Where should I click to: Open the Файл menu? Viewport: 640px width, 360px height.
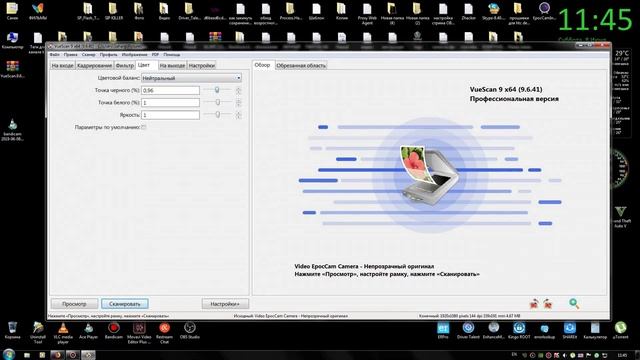point(55,54)
